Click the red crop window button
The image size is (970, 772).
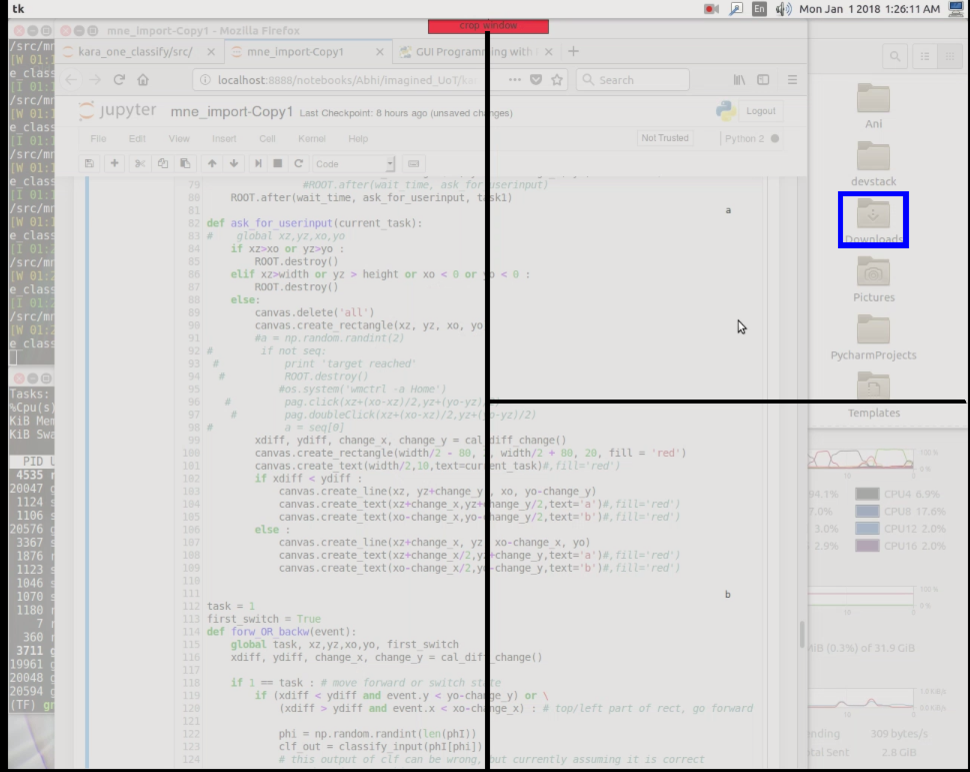coord(488,26)
